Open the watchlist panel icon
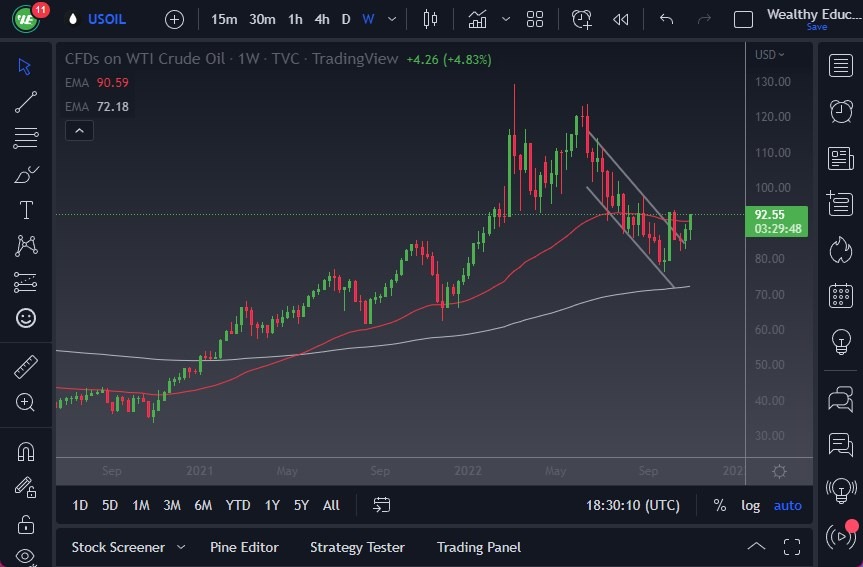 pos(841,66)
